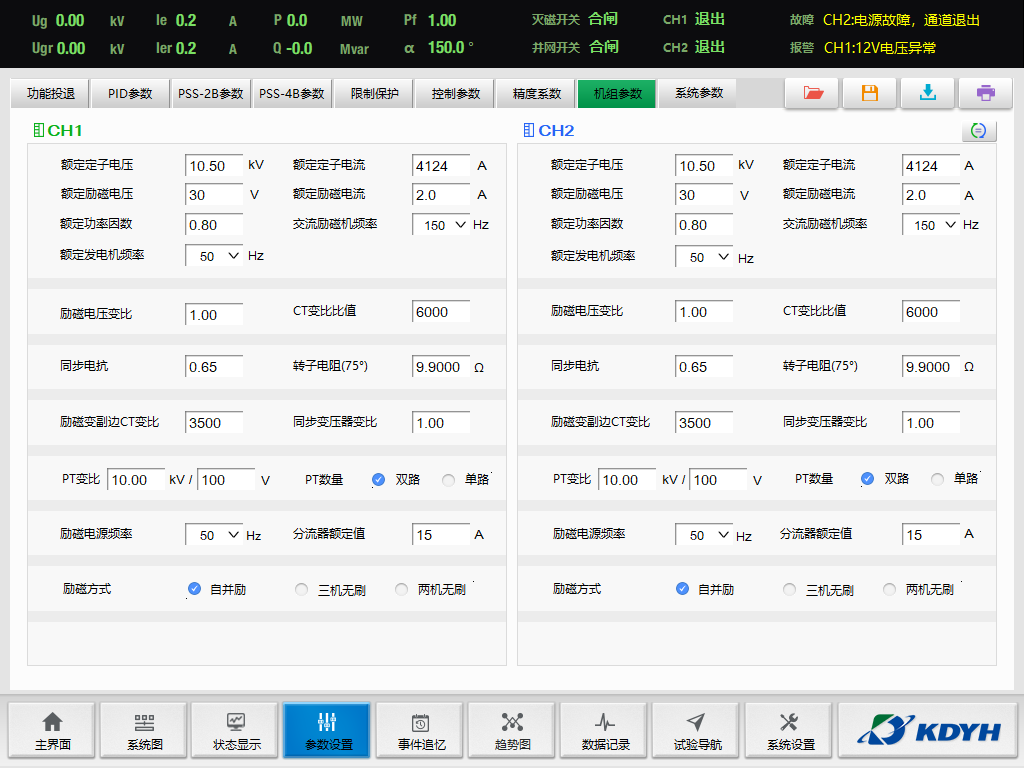
Task: Open the 趋势图 trend chart page
Action: click(512, 731)
